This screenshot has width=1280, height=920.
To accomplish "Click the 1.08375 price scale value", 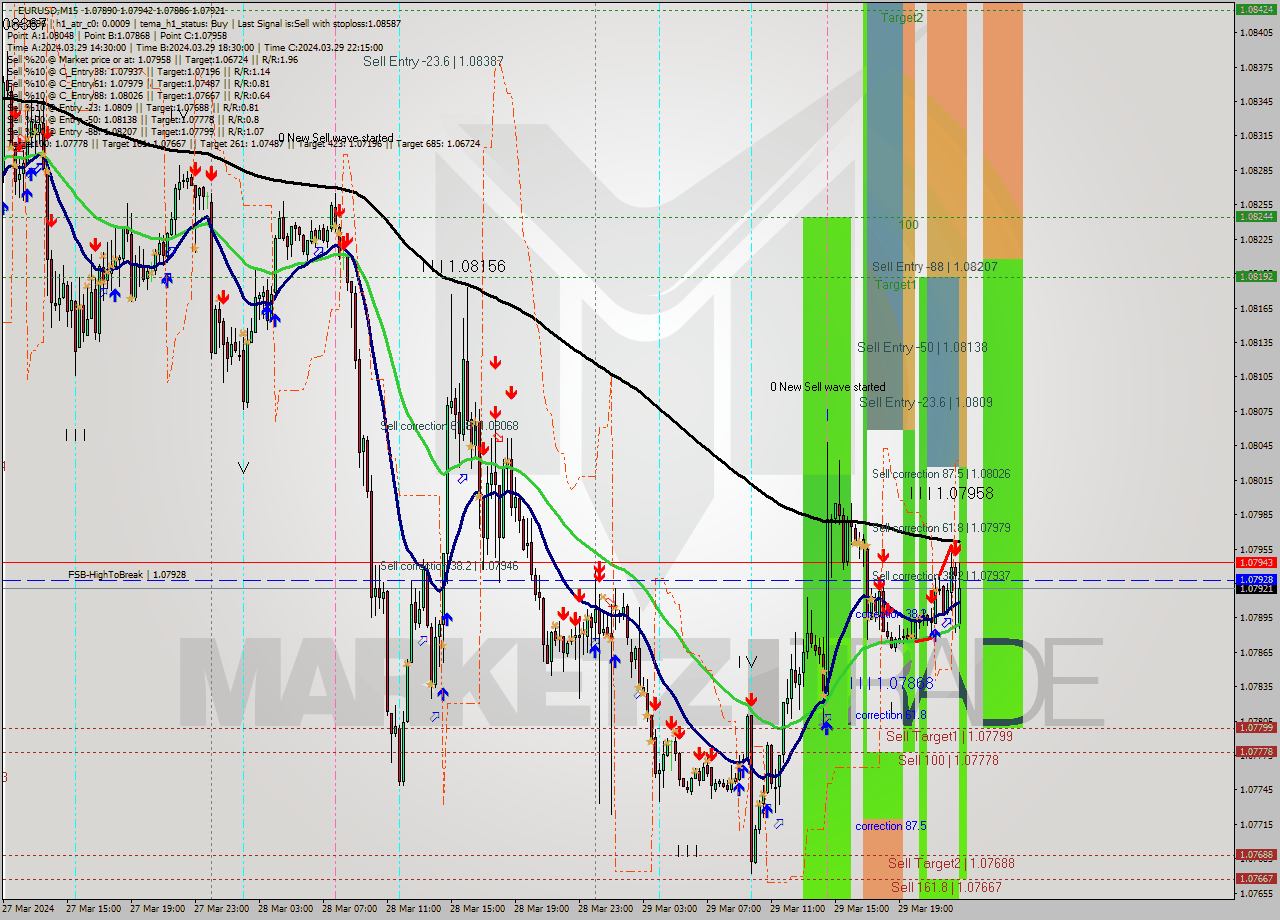I will (1257, 67).
